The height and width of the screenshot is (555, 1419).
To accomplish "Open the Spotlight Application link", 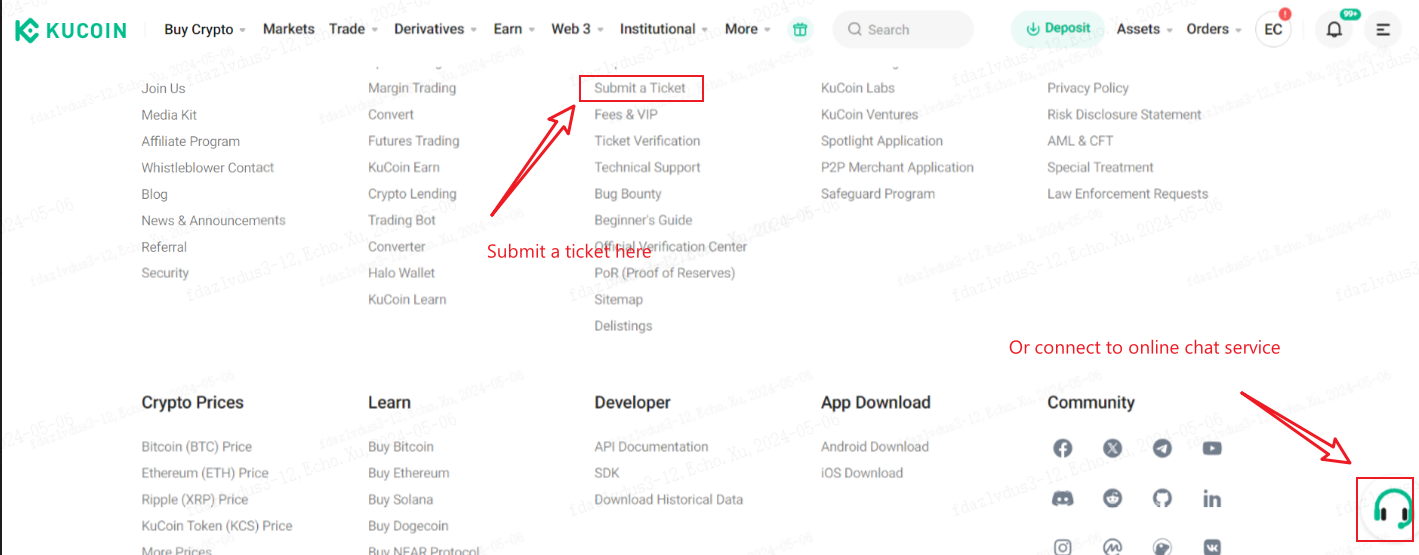I will point(882,141).
